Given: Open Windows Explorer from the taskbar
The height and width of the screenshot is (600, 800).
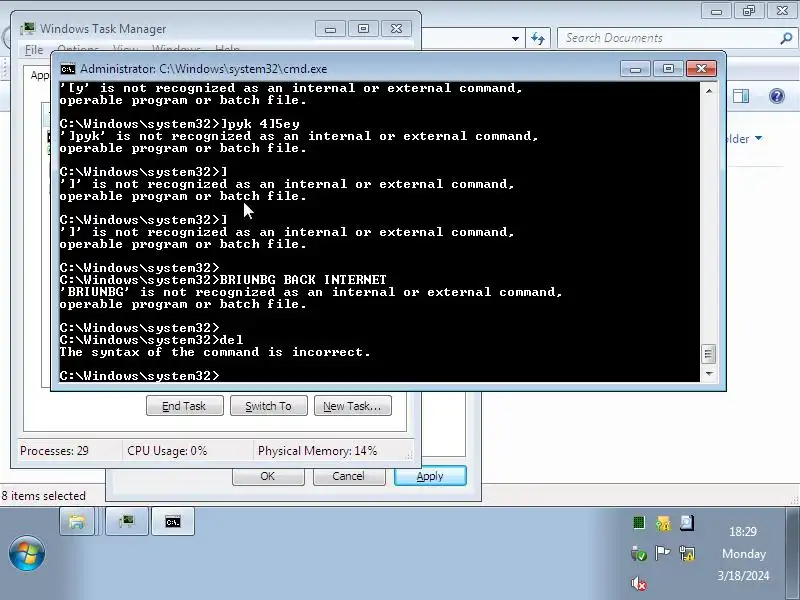Looking at the screenshot, I should point(77,521).
